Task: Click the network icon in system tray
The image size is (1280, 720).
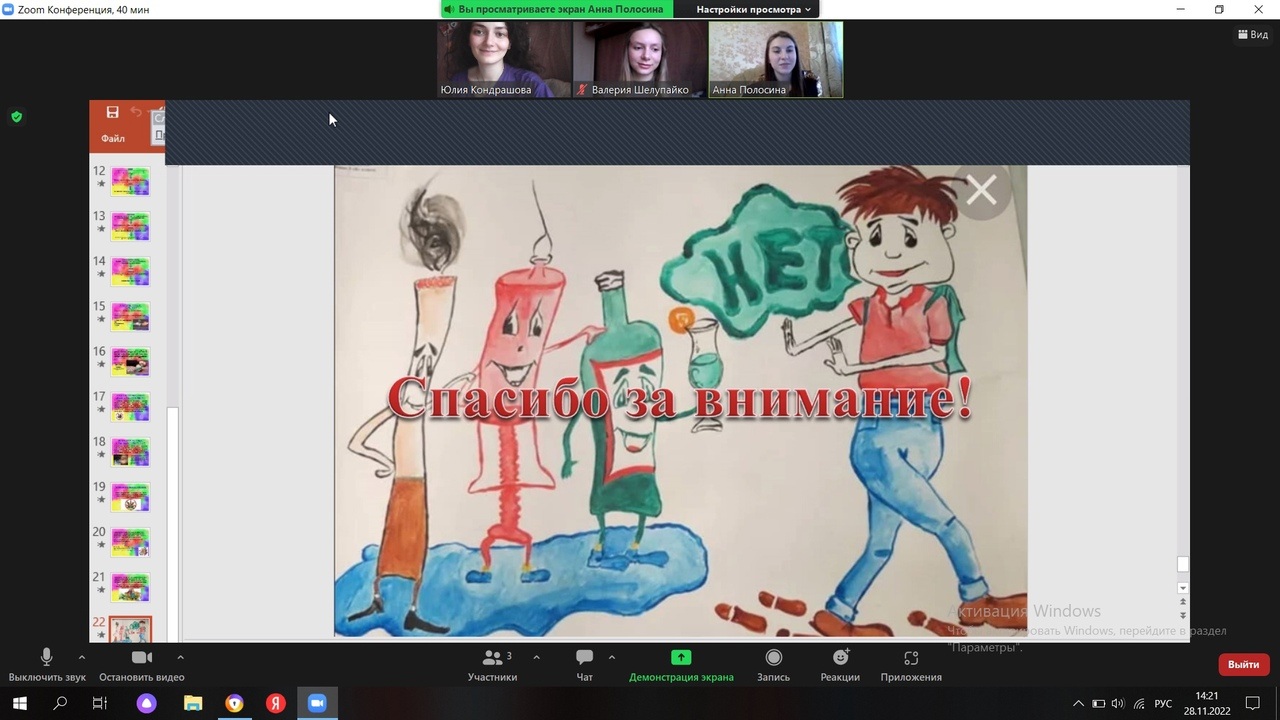Action: point(1139,703)
